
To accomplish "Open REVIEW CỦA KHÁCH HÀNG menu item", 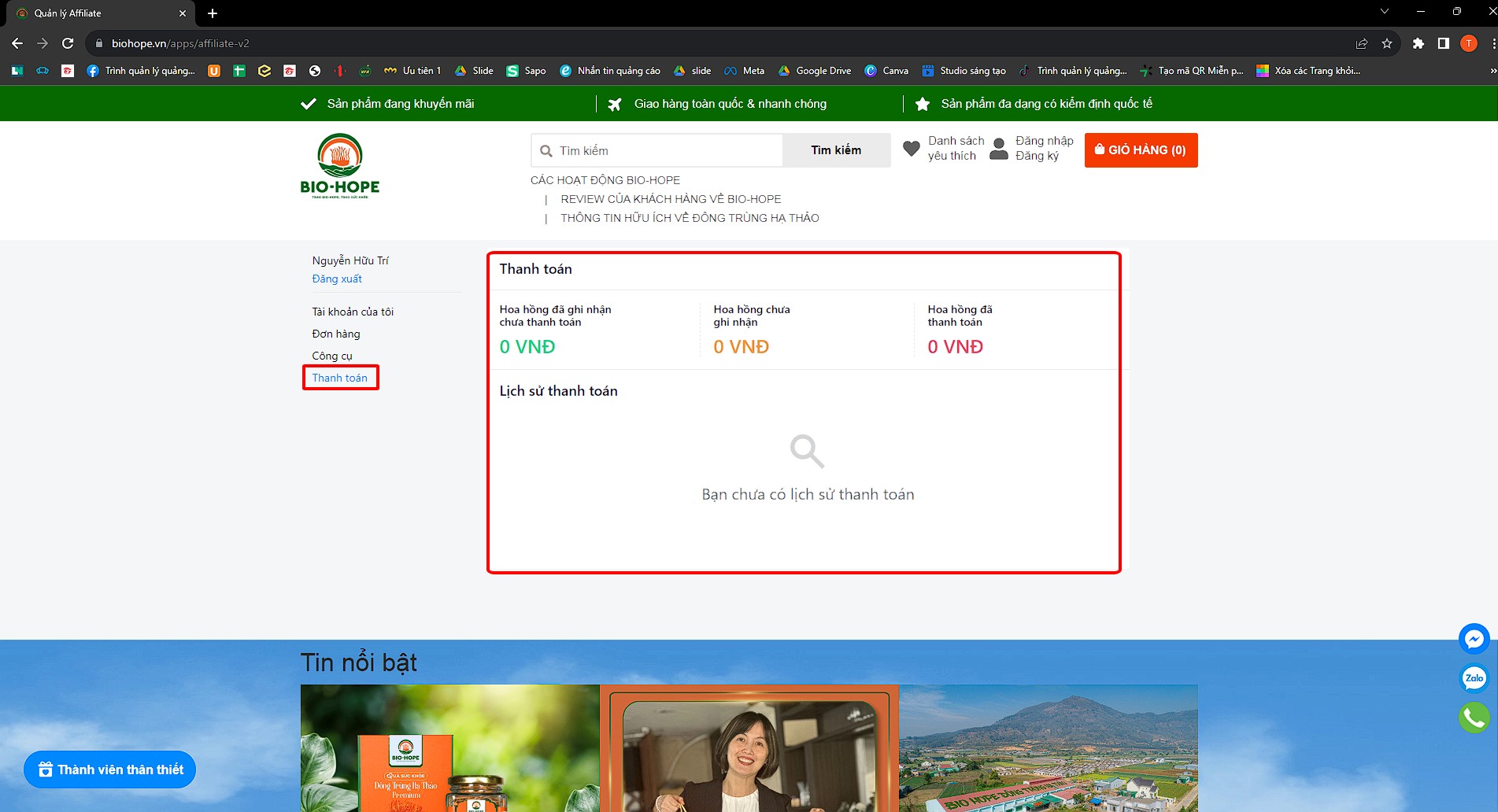I will (x=671, y=199).
